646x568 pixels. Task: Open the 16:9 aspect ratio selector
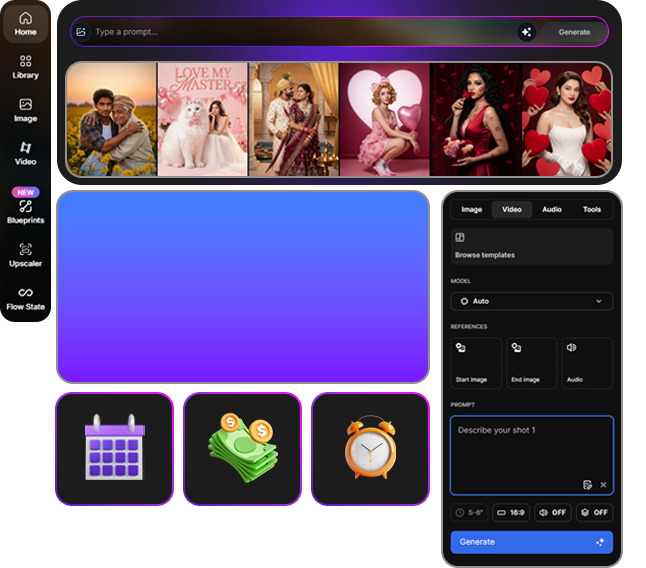[510, 513]
